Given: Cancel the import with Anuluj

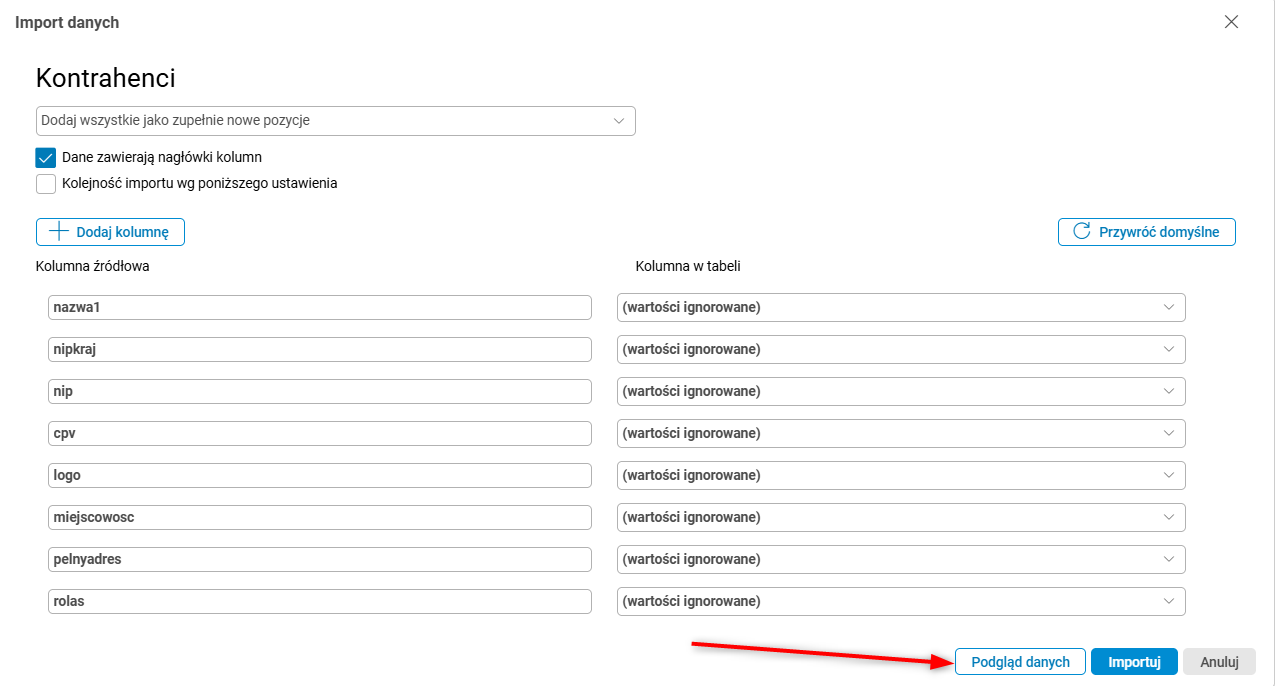Looking at the screenshot, I should point(1219,662).
